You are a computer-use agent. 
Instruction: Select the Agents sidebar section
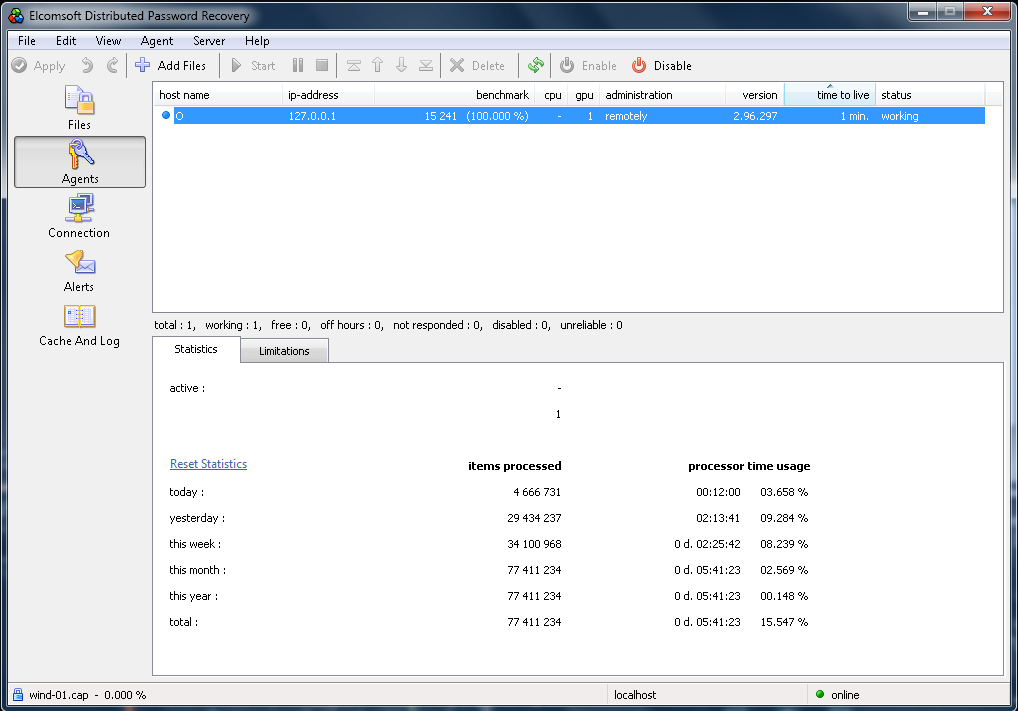point(80,162)
